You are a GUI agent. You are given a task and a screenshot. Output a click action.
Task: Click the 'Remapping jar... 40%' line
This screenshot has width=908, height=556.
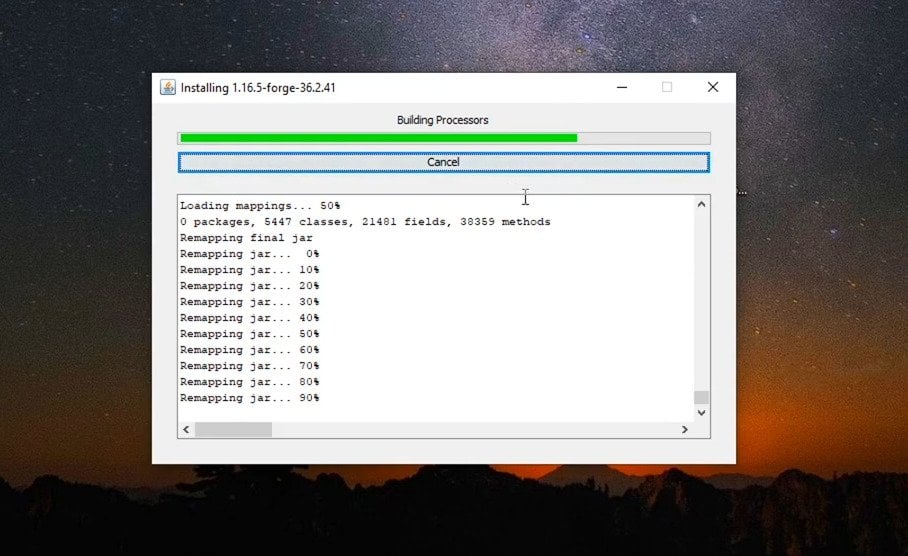250,318
